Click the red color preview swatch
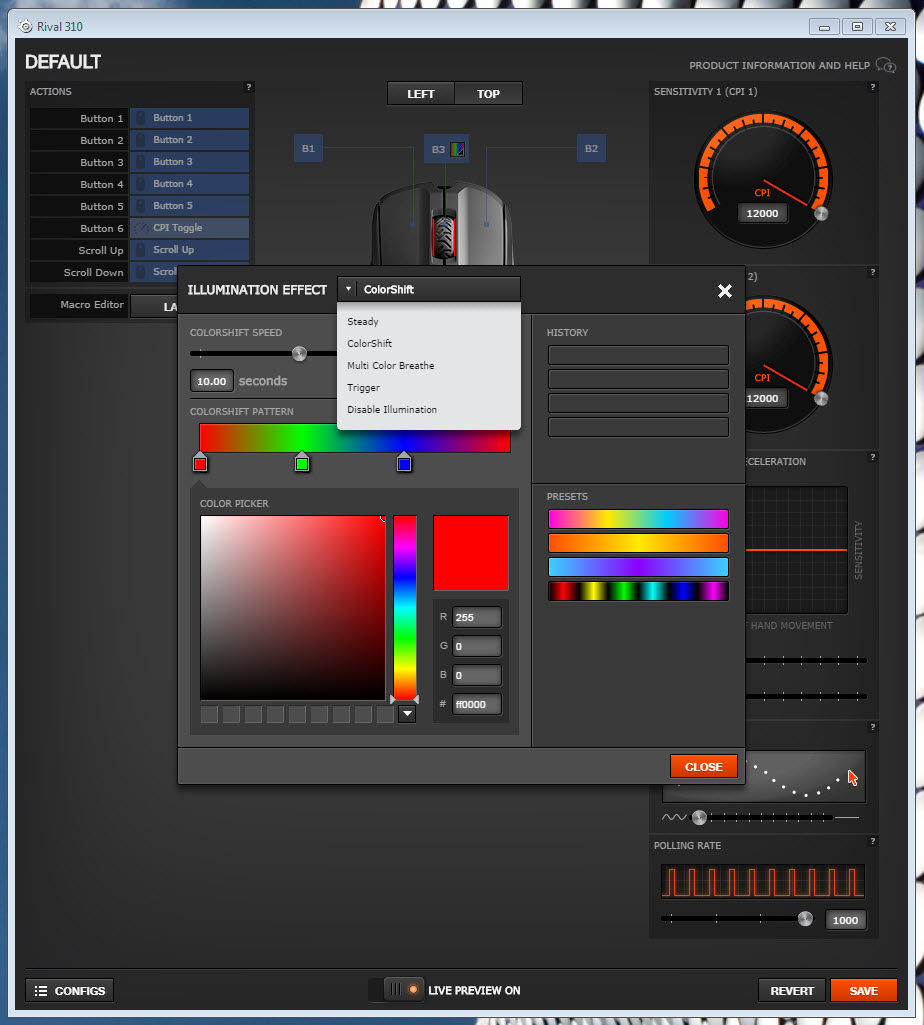The height and width of the screenshot is (1025, 924). (471, 553)
